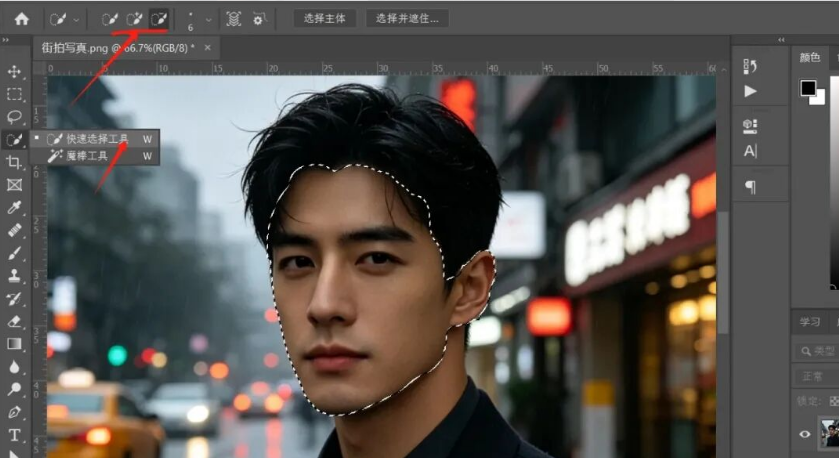Pick a shade in the color field
The width and height of the screenshot is (839, 458).
click(835, 182)
